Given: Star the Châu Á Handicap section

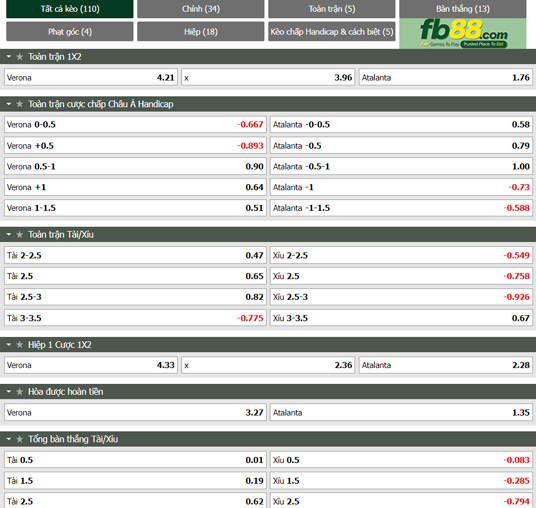Looking at the screenshot, I should click(20, 104).
